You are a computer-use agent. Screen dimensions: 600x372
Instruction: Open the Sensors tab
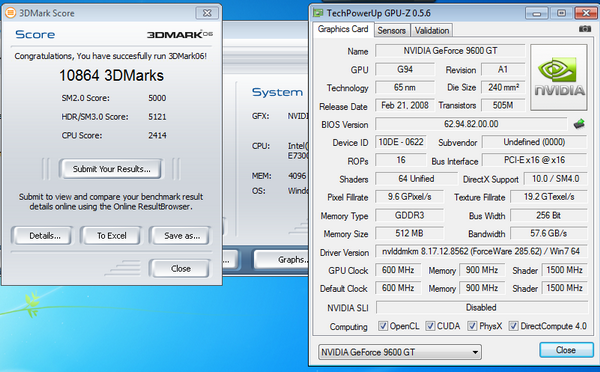click(x=391, y=30)
